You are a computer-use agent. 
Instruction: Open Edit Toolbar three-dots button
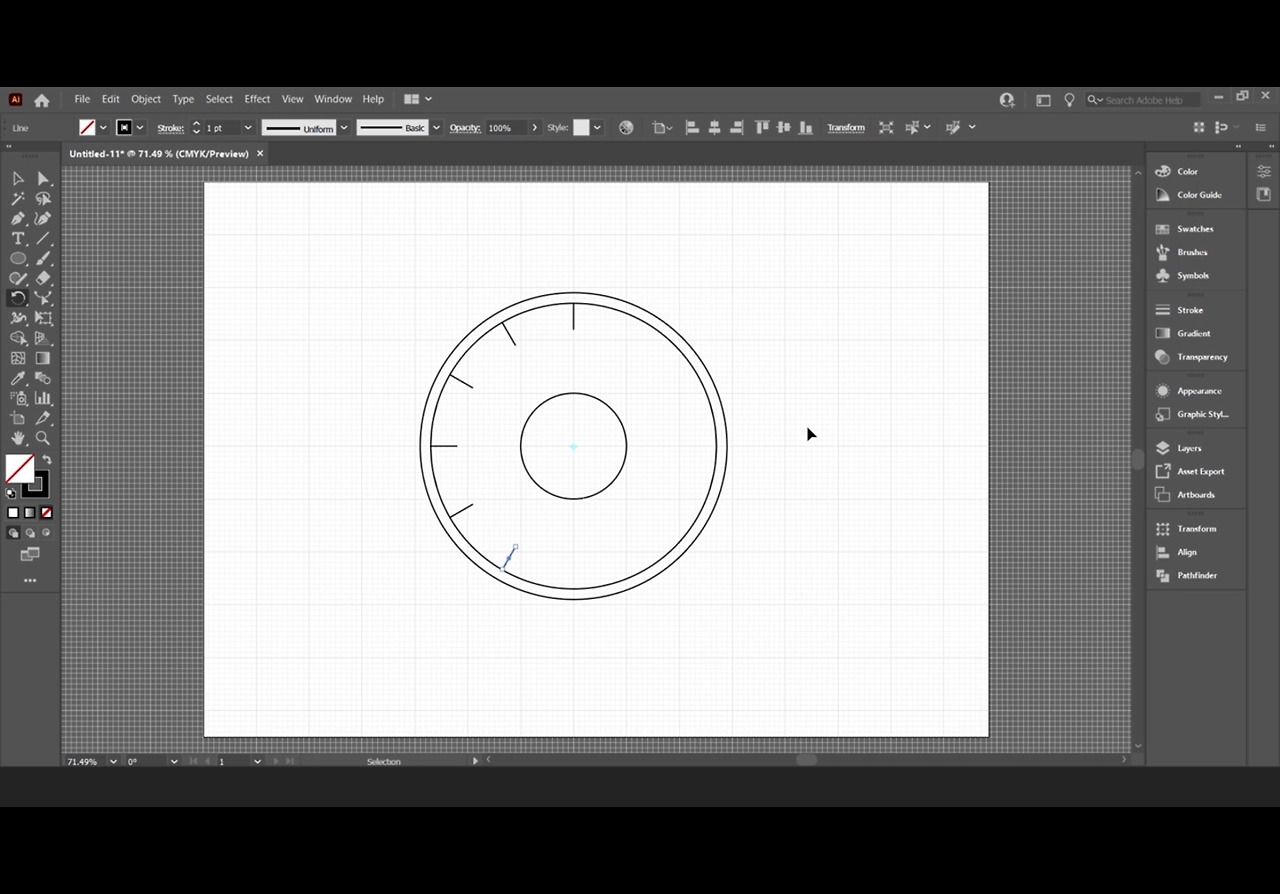(30, 580)
